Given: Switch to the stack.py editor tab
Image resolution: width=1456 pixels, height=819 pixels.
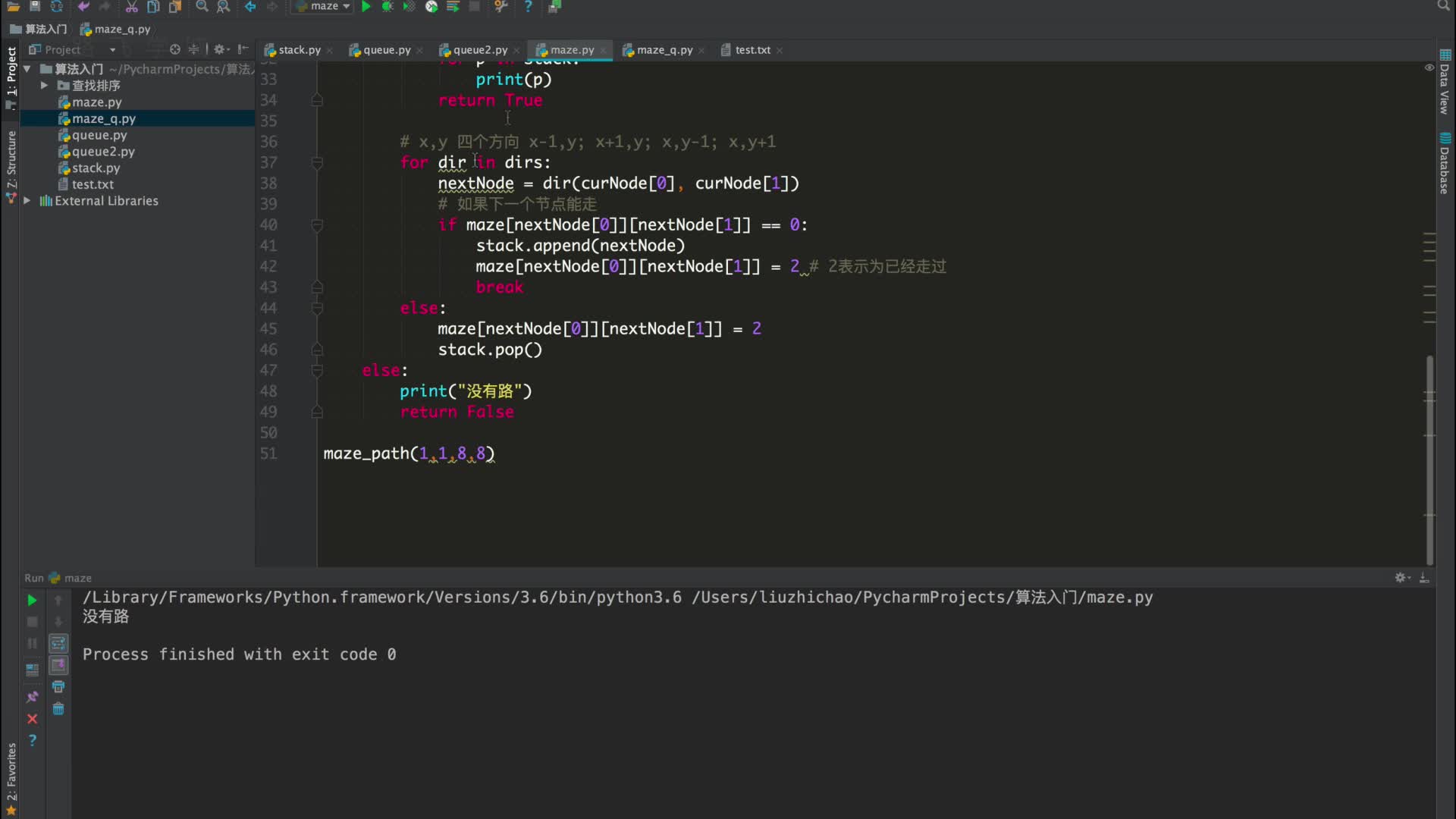Looking at the screenshot, I should [x=299, y=50].
